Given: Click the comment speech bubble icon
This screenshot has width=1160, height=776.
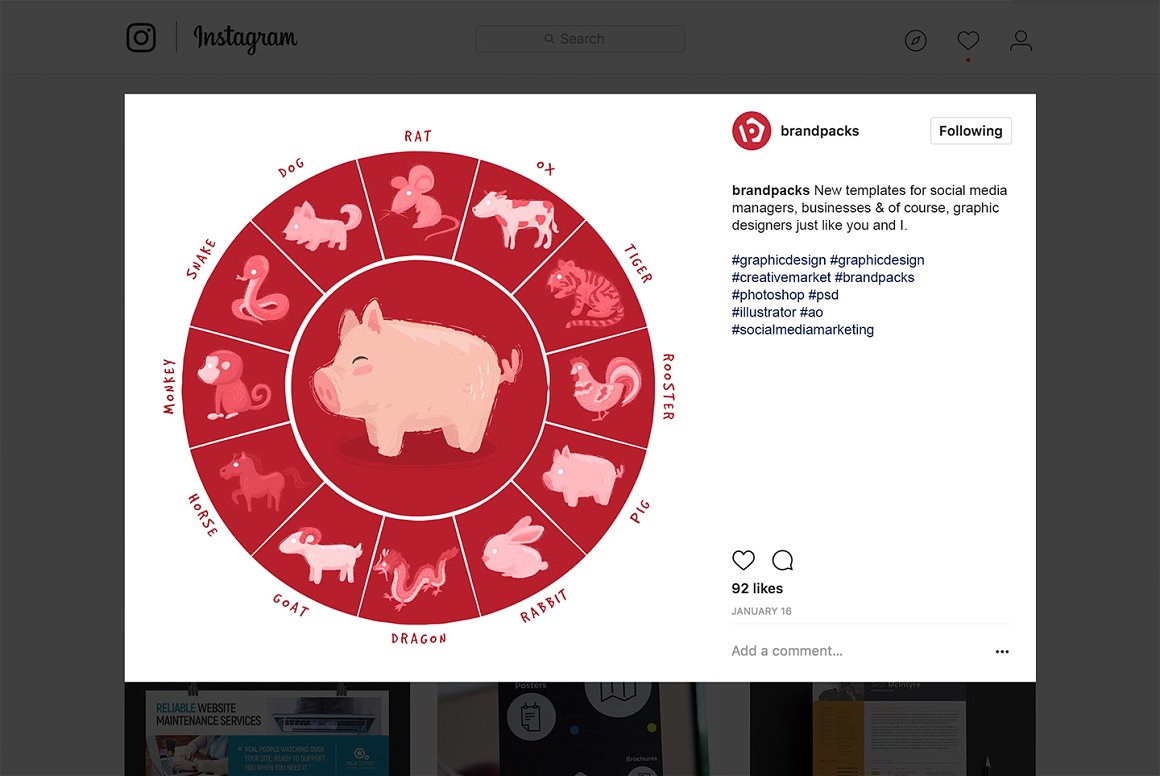Looking at the screenshot, I should click(783, 560).
